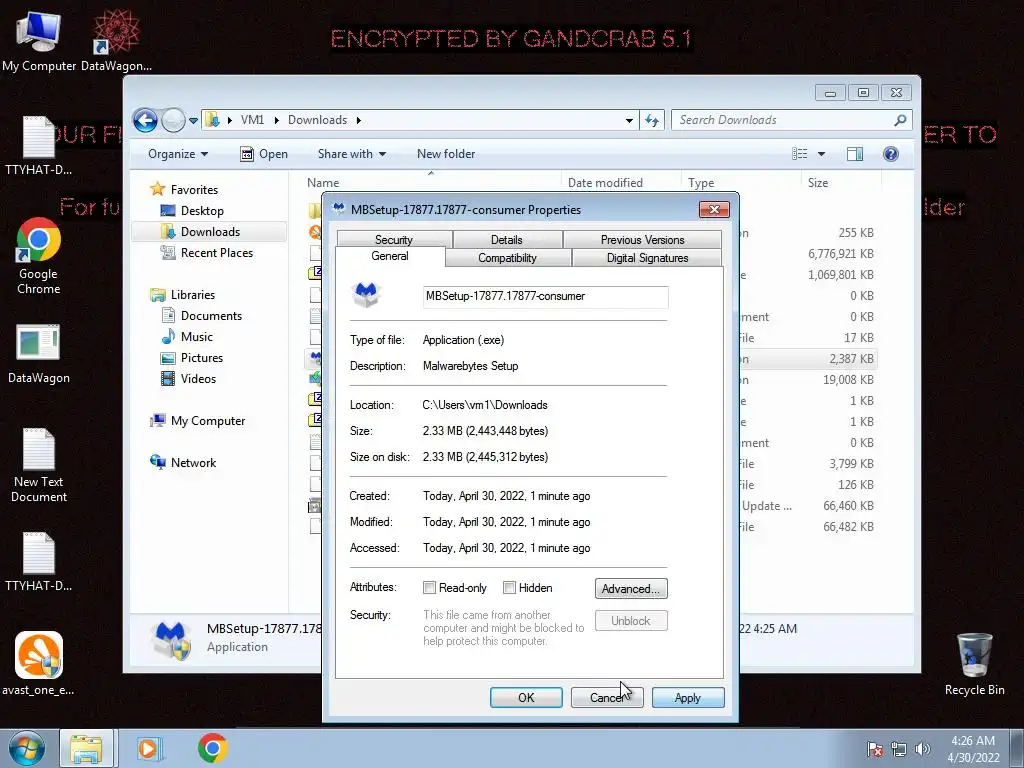Click Explorer's forward arrow button
Image resolution: width=1024 pixels, height=768 pixels.
[x=173, y=120]
